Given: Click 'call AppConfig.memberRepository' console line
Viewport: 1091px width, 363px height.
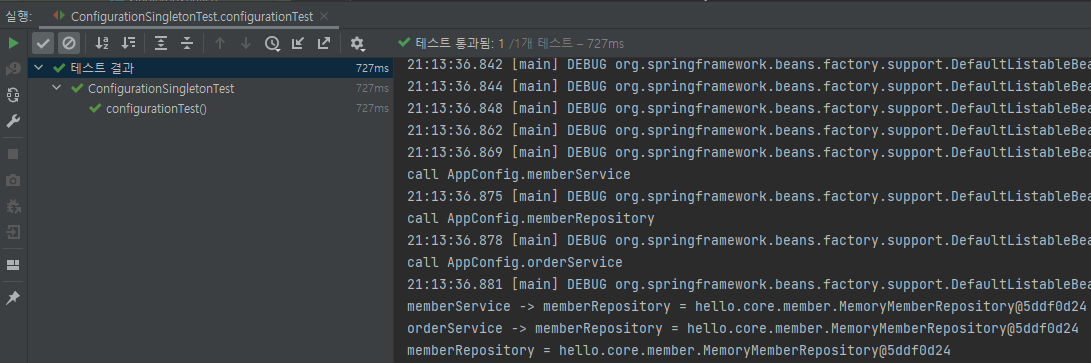Looking at the screenshot, I should coord(531,218).
